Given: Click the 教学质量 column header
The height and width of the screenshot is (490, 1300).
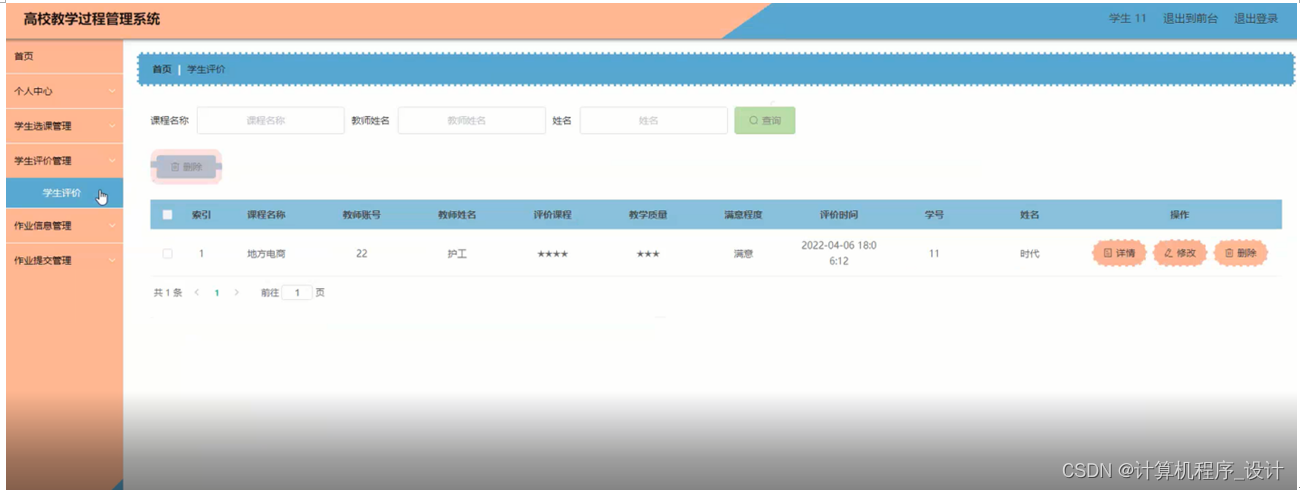Looking at the screenshot, I should (x=648, y=215).
